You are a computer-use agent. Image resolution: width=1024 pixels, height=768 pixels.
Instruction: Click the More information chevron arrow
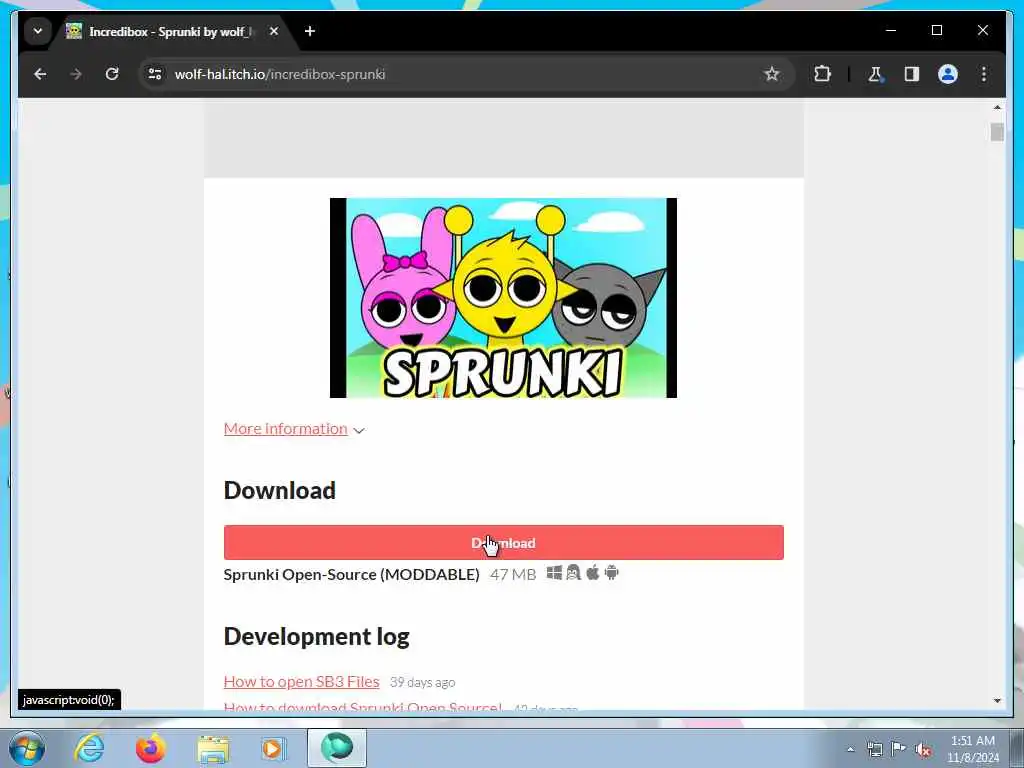[x=359, y=430]
